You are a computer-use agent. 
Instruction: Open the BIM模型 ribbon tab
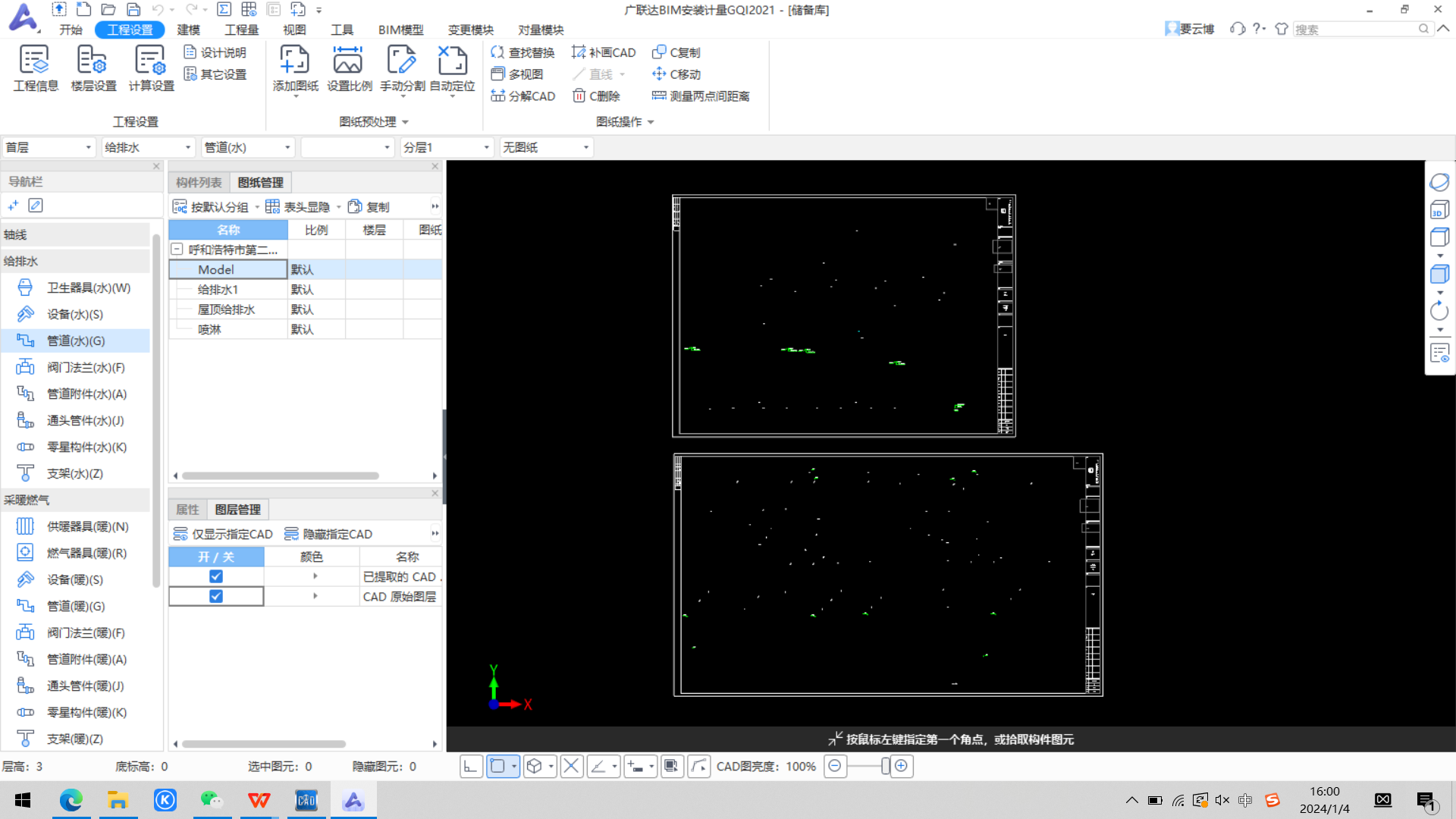[x=401, y=30]
